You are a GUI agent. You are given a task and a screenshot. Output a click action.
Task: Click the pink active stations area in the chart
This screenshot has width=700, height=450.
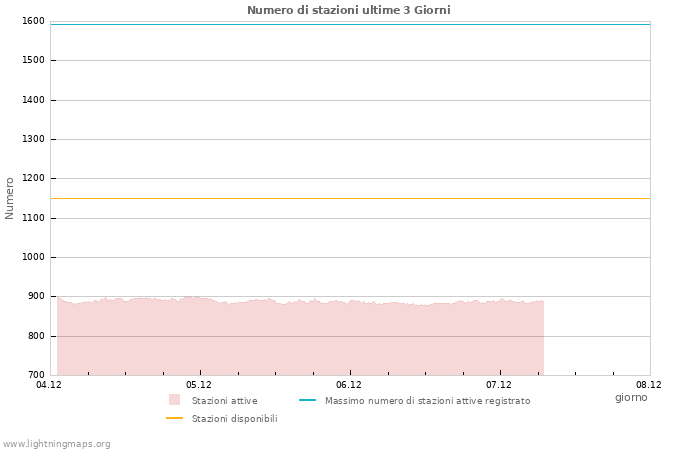coord(300,340)
